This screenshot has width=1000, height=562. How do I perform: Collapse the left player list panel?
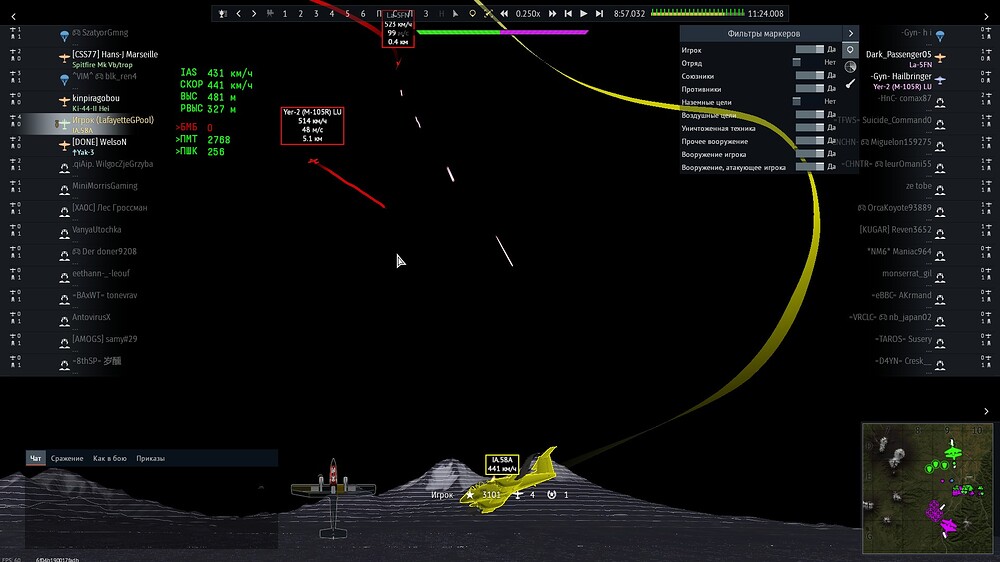point(13,17)
